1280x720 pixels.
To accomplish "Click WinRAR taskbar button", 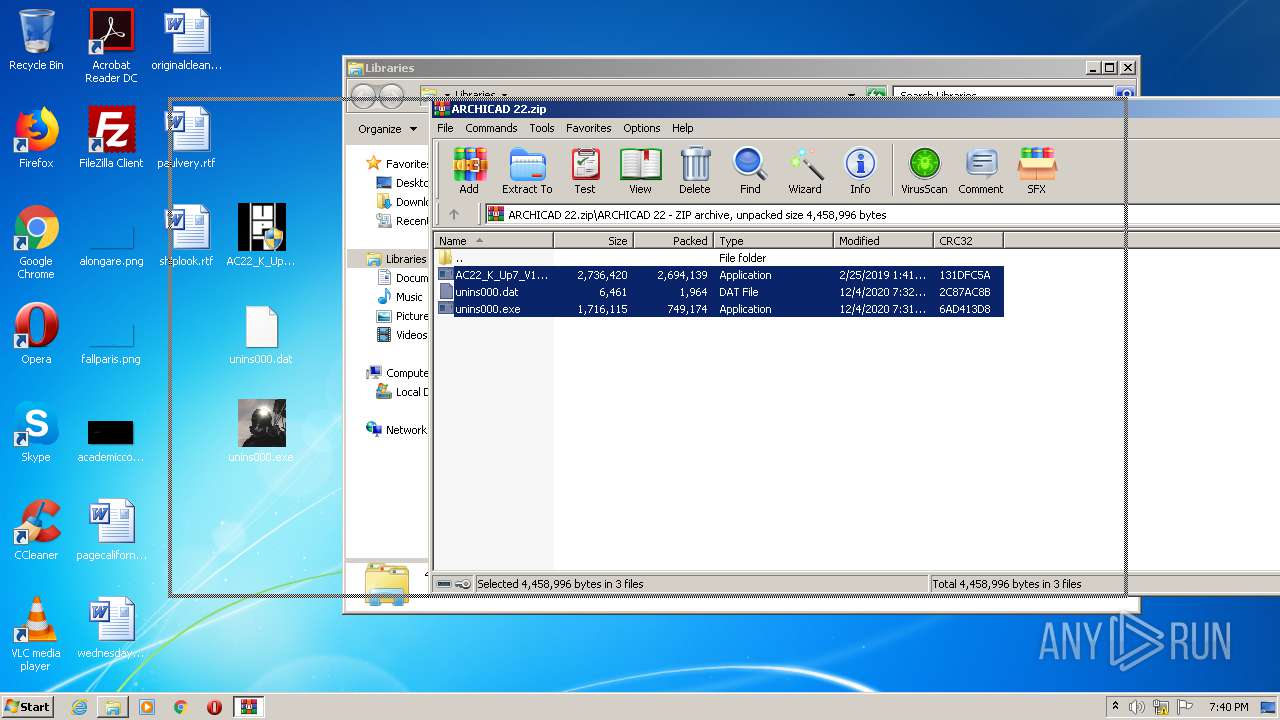I will [x=248, y=706].
